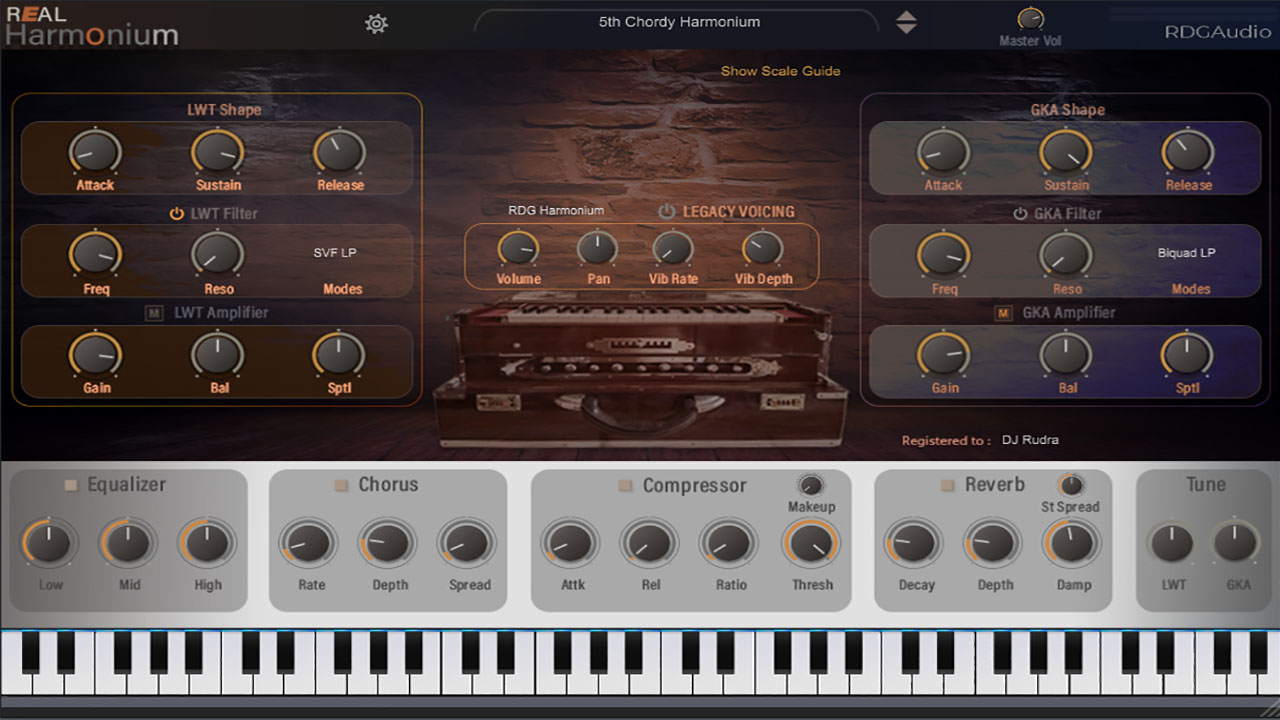Screen dimensions: 1280x720
Task: Click the LWT Filter Freq knob
Action: pyautogui.click(x=95, y=254)
